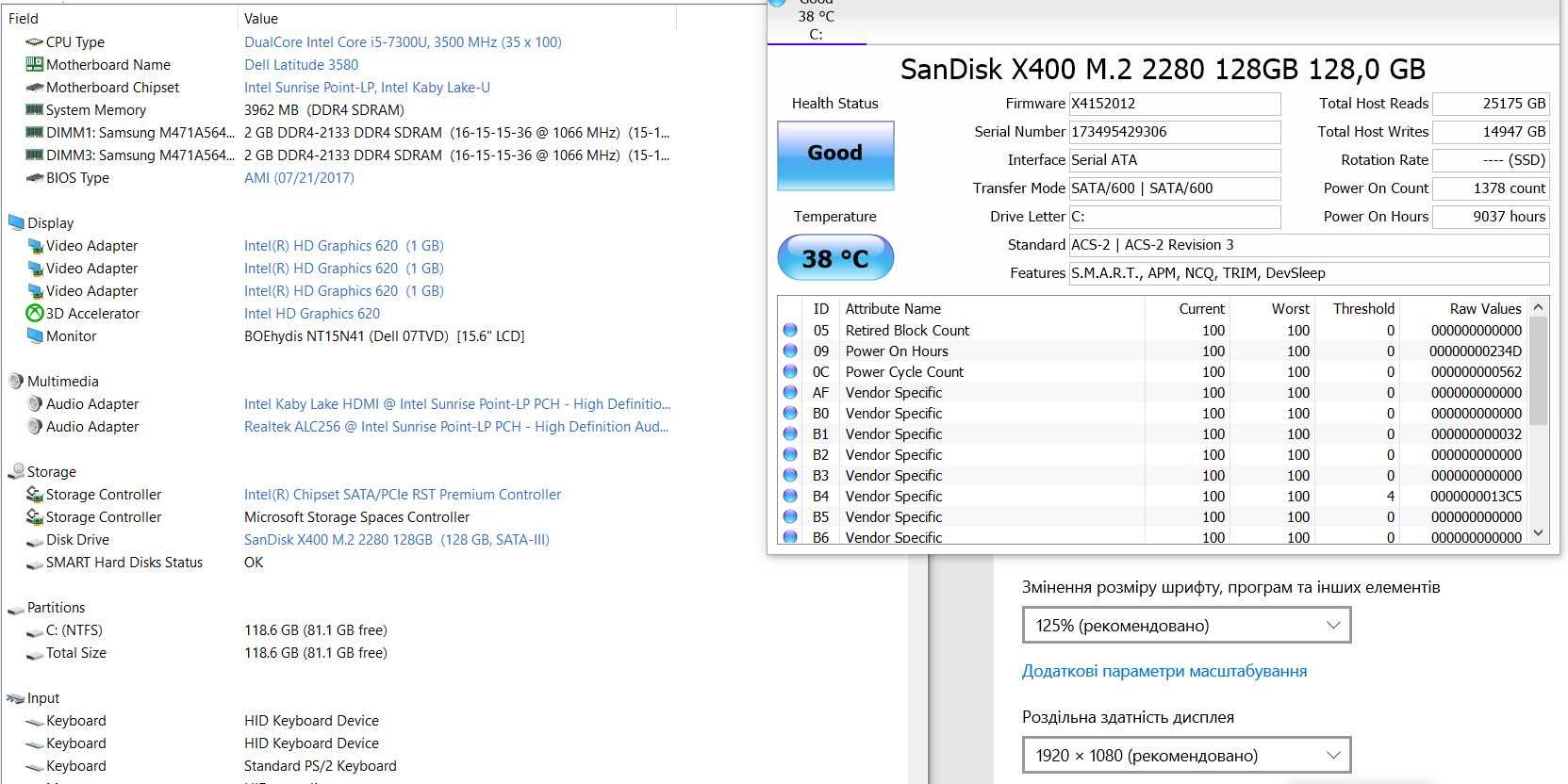Click the 3D Accelerator Xbox-style icon
The height and width of the screenshot is (784, 1568).
(x=35, y=314)
